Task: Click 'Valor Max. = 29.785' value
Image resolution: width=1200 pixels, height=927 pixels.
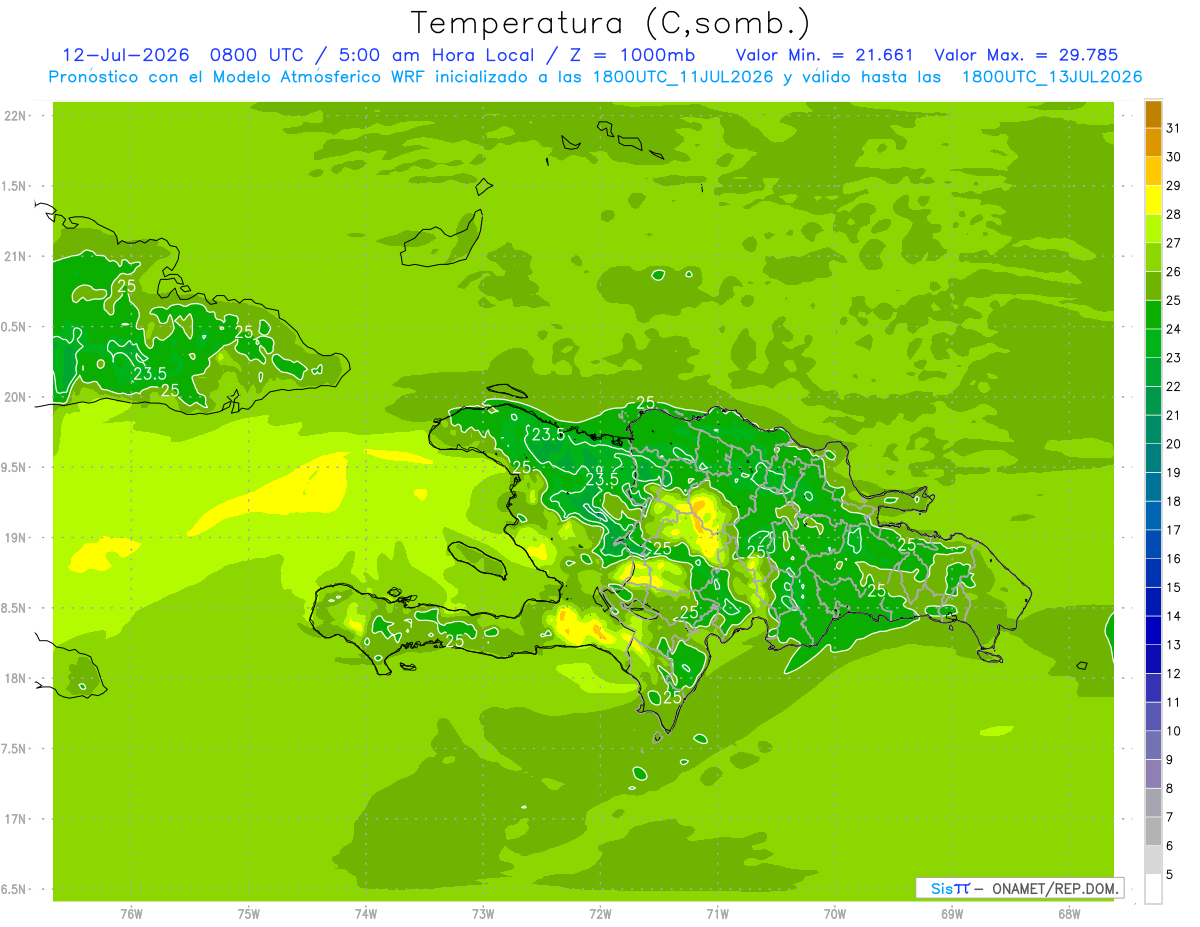Action: point(1026,55)
